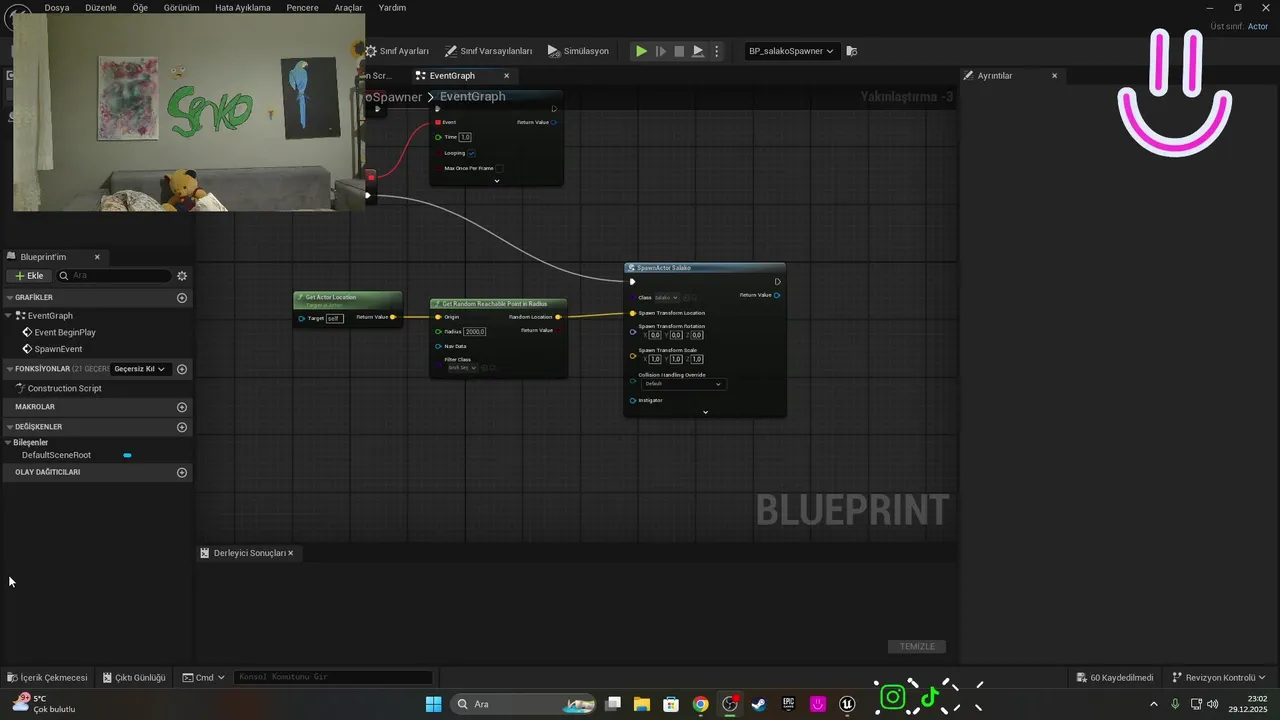The image size is (1280, 720).
Task: Close the EventGraph tab
Action: tap(507, 76)
